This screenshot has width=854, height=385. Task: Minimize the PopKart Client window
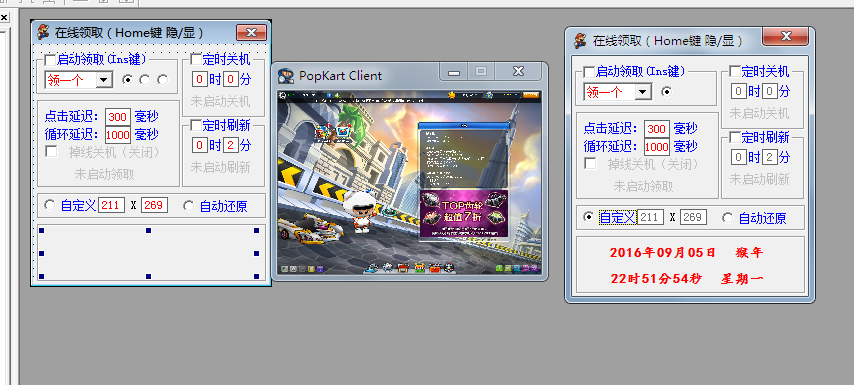pyautogui.click(x=454, y=71)
